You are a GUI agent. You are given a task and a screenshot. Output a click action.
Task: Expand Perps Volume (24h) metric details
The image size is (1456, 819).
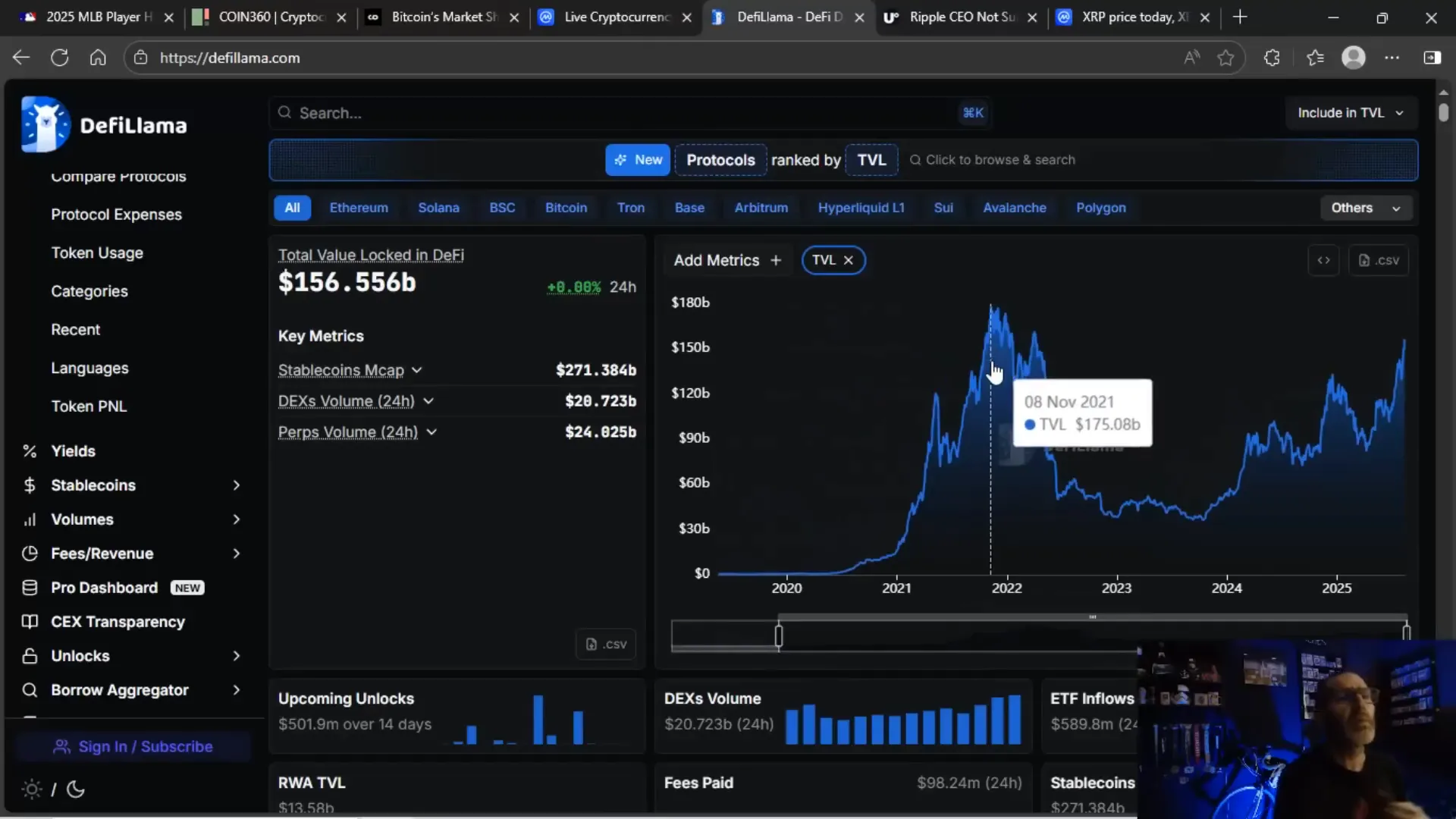431,432
